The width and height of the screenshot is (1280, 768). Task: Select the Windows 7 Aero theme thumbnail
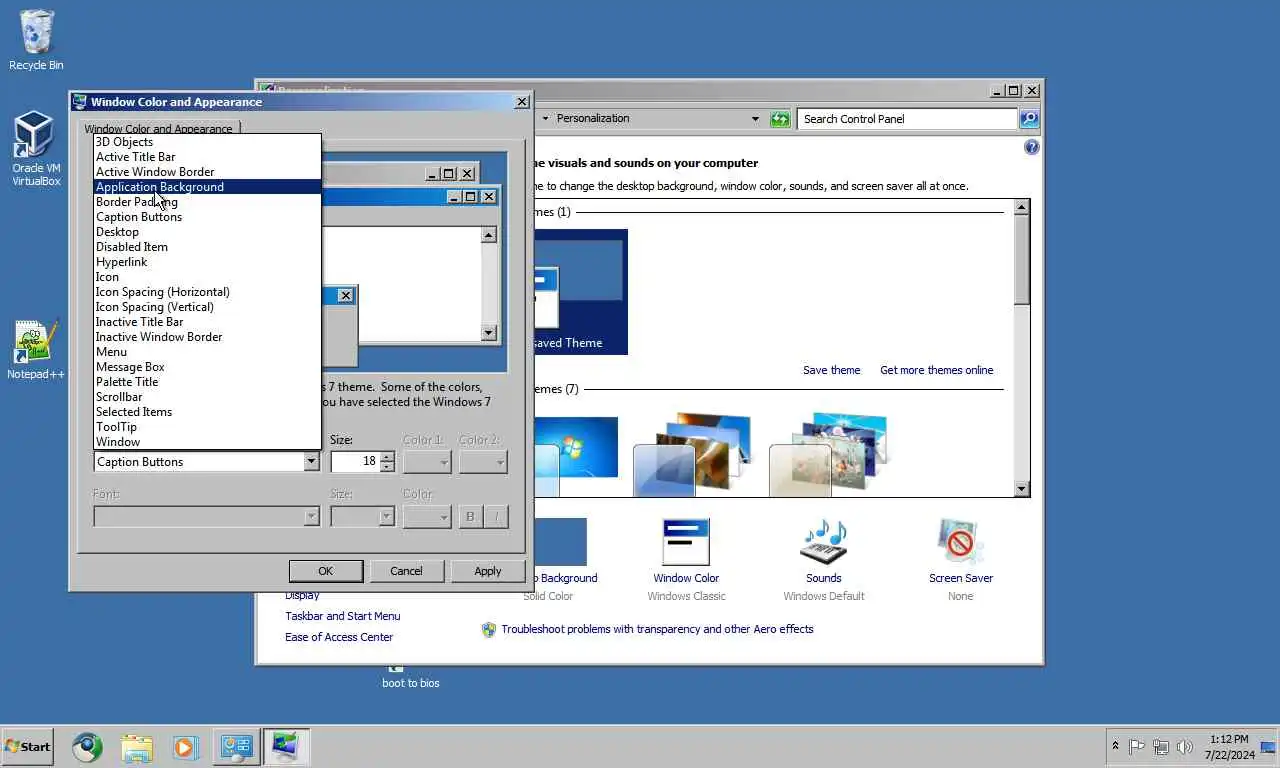coord(575,456)
